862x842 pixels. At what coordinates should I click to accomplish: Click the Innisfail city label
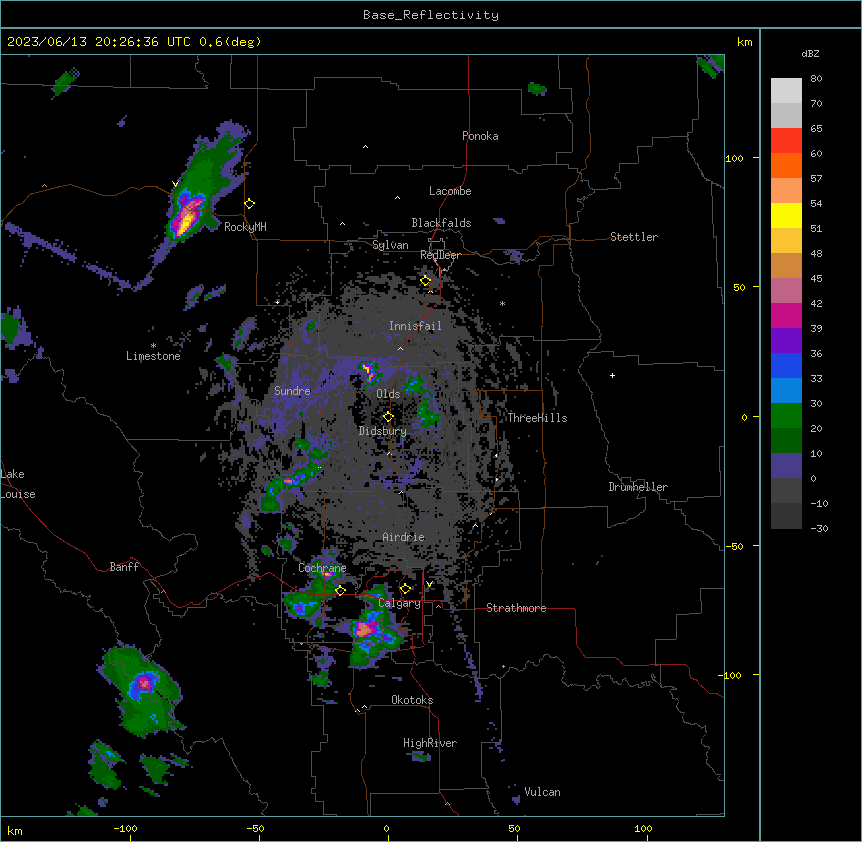point(415,326)
